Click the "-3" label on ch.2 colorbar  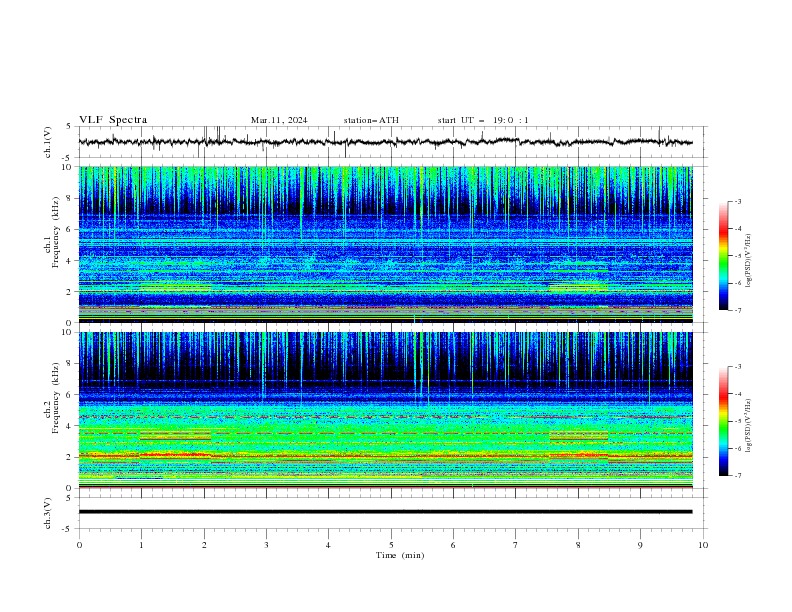[737, 367]
